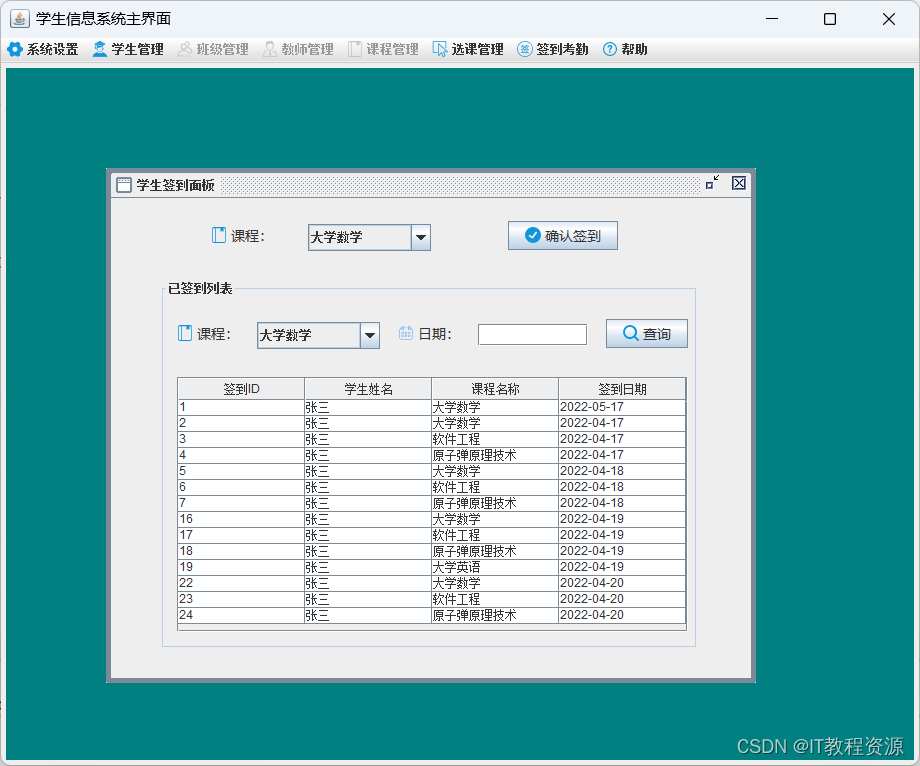The height and width of the screenshot is (766, 920).
Task: Open the 系统设置 menu
Action: coord(43,49)
